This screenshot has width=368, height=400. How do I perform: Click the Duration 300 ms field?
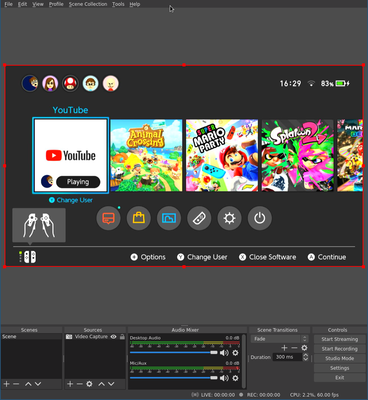tap(287, 357)
